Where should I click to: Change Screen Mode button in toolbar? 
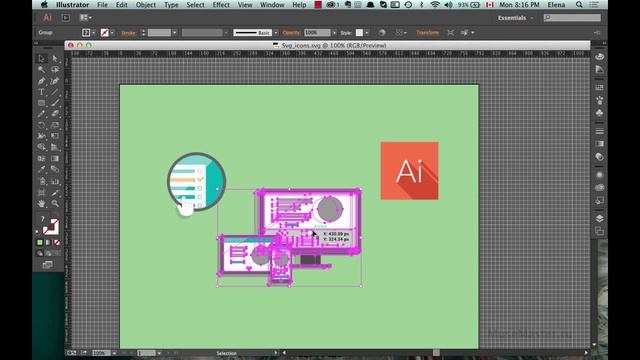(47, 265)
